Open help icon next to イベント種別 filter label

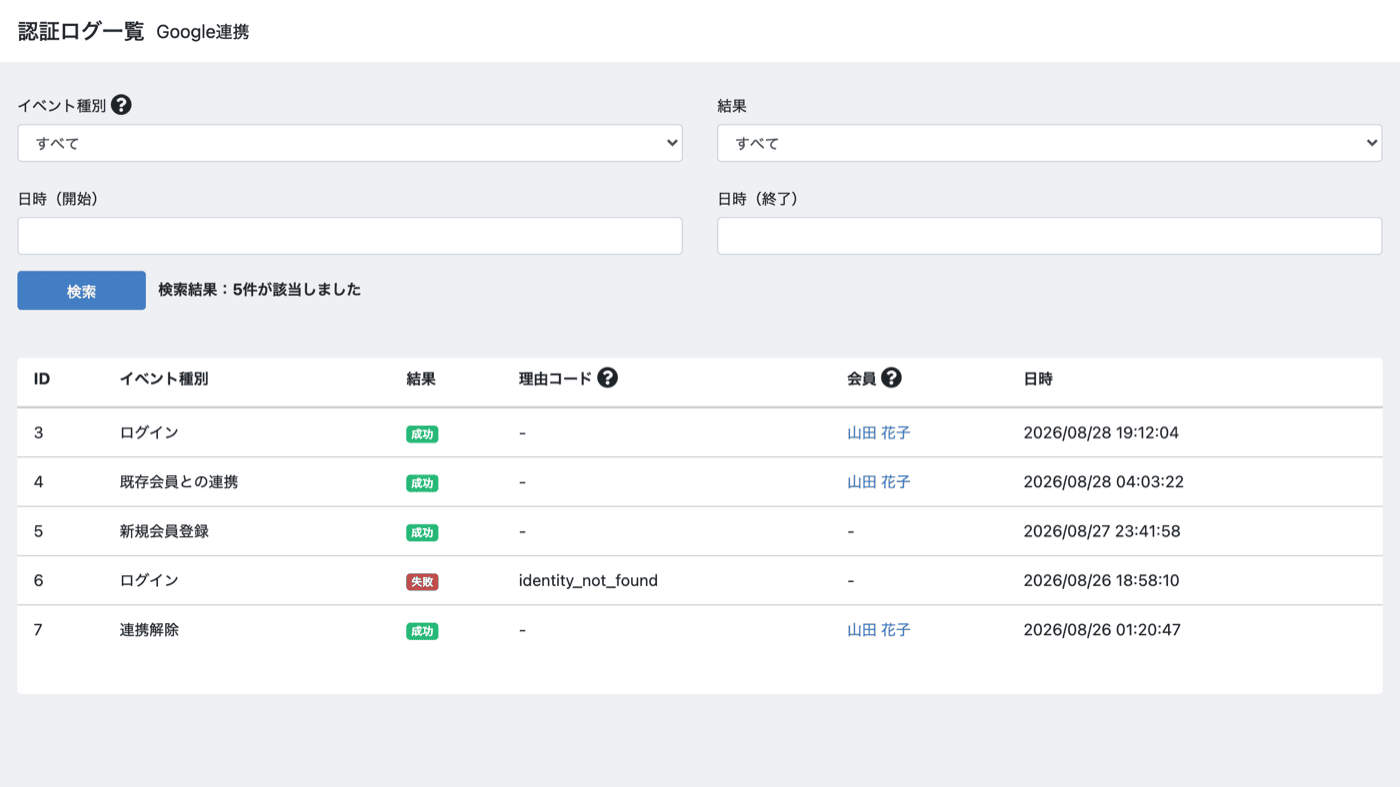(x=121, y=105)
